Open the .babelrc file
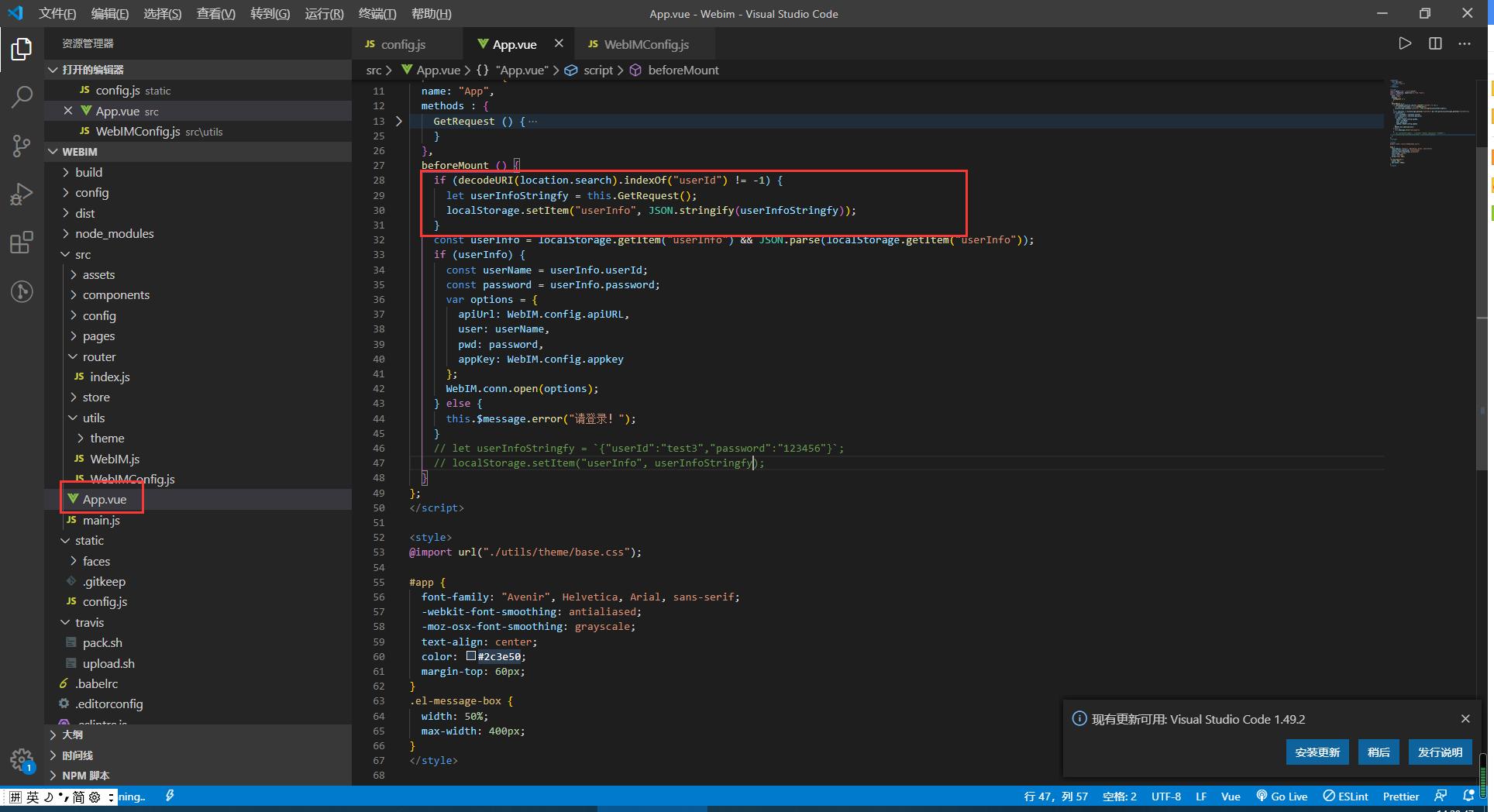Image resolution: width=1494 pixels, height=812 pixels. pos(97,683)
